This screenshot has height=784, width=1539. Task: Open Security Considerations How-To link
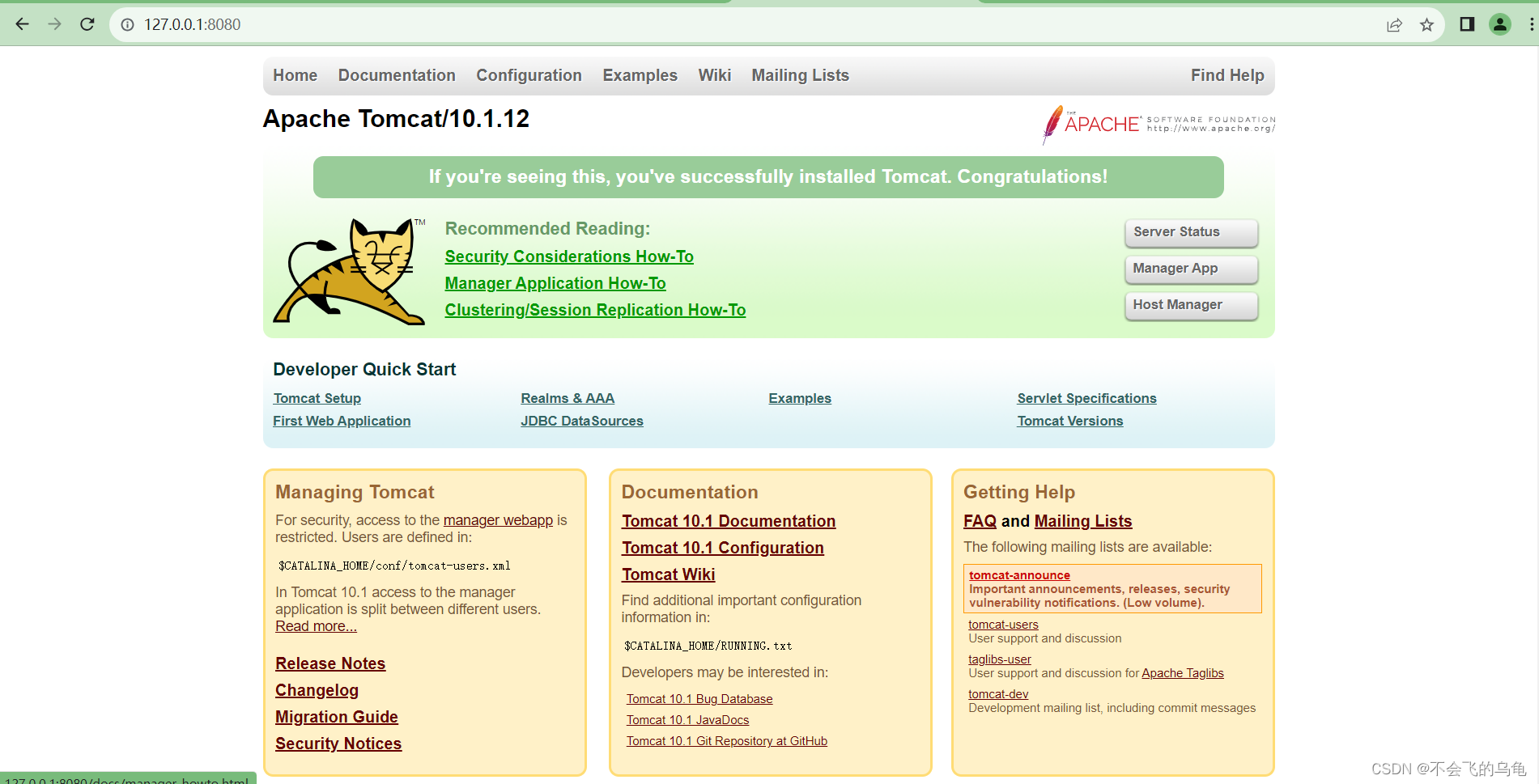click(x=569, y=256)
